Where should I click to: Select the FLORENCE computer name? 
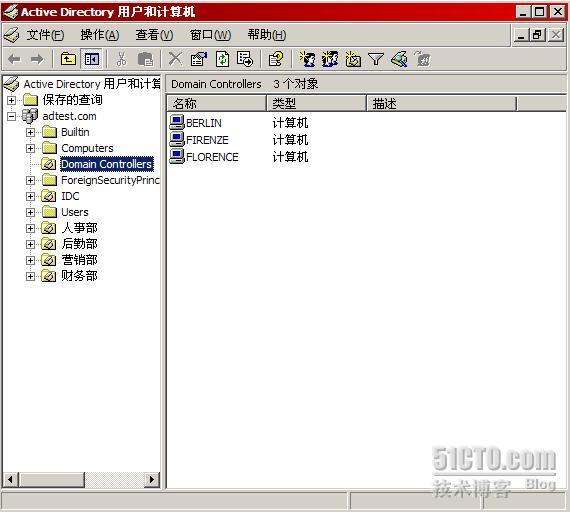pyautogui.click(x=212, y=157)
